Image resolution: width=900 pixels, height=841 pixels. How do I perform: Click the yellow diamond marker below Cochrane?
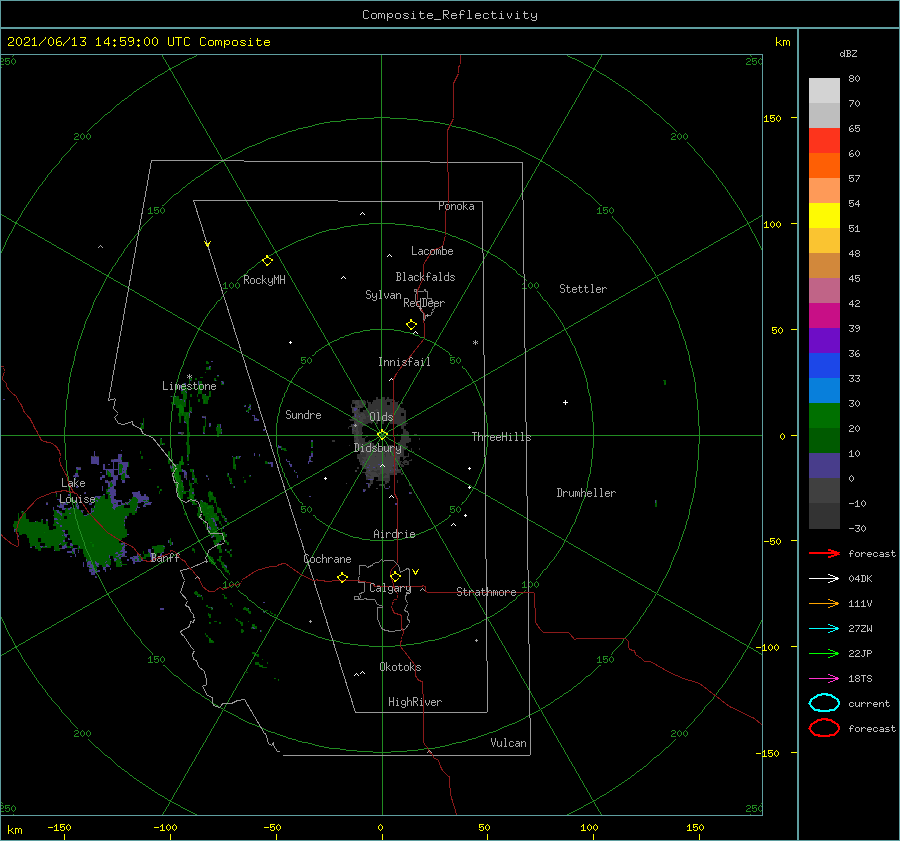343,577
